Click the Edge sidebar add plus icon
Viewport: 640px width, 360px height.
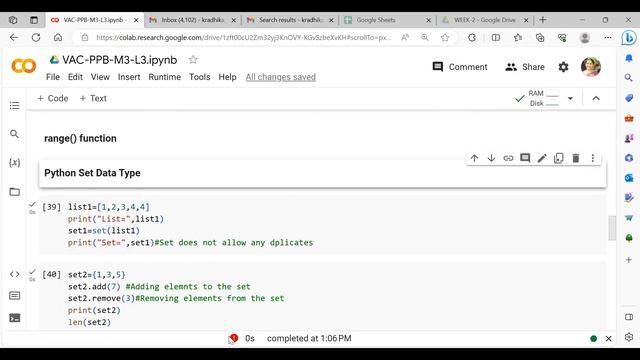coord(629,260)
